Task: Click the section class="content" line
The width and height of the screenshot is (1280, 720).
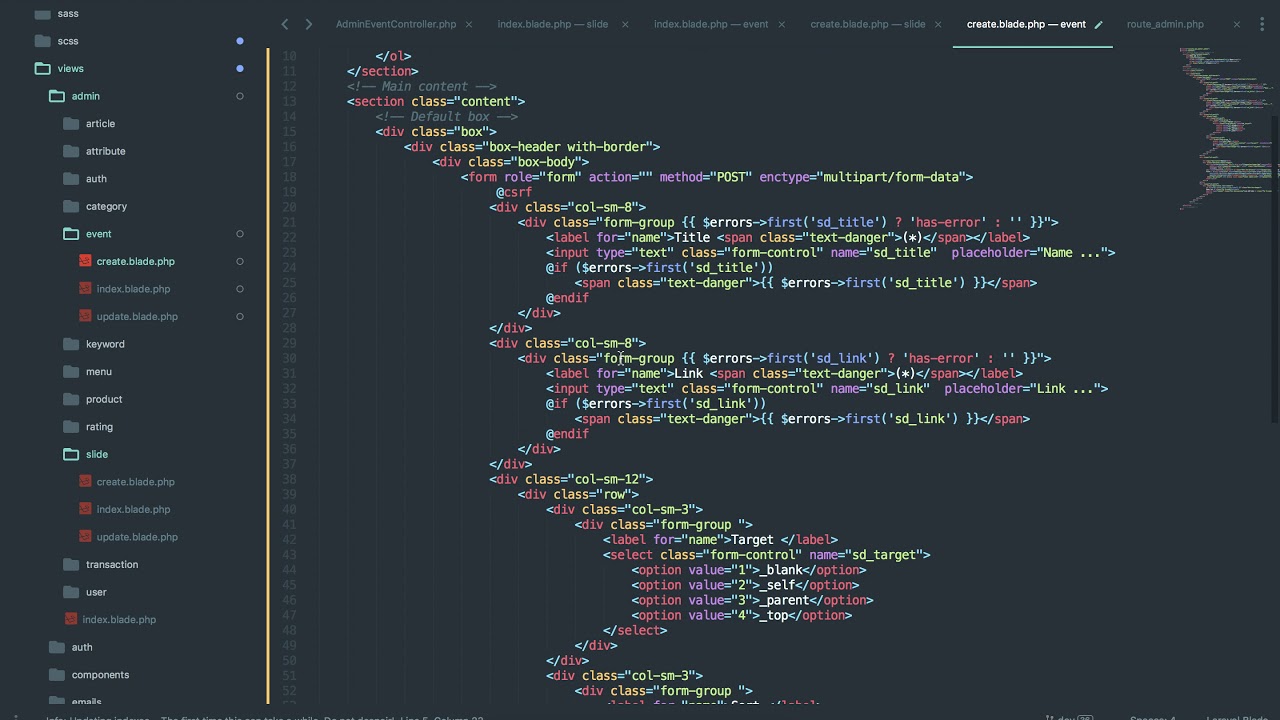Action: [x=436, y=101]
